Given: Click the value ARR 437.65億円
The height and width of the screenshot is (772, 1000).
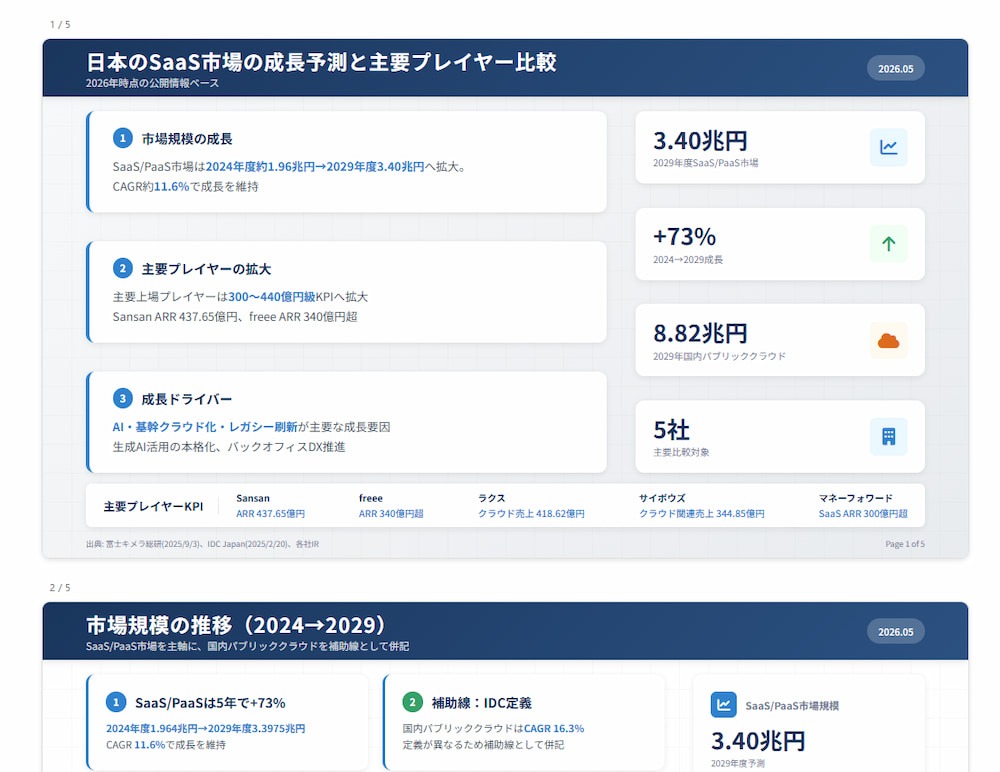Looking at the screenshot, I should (x=270, y=514).
